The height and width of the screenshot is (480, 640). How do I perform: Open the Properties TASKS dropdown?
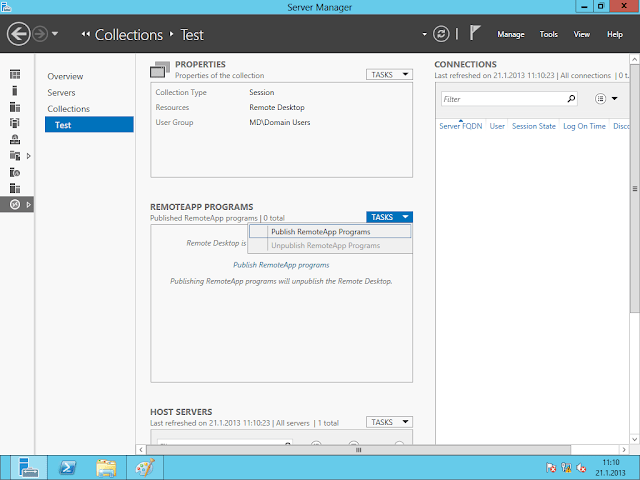(x=389, y=74)
